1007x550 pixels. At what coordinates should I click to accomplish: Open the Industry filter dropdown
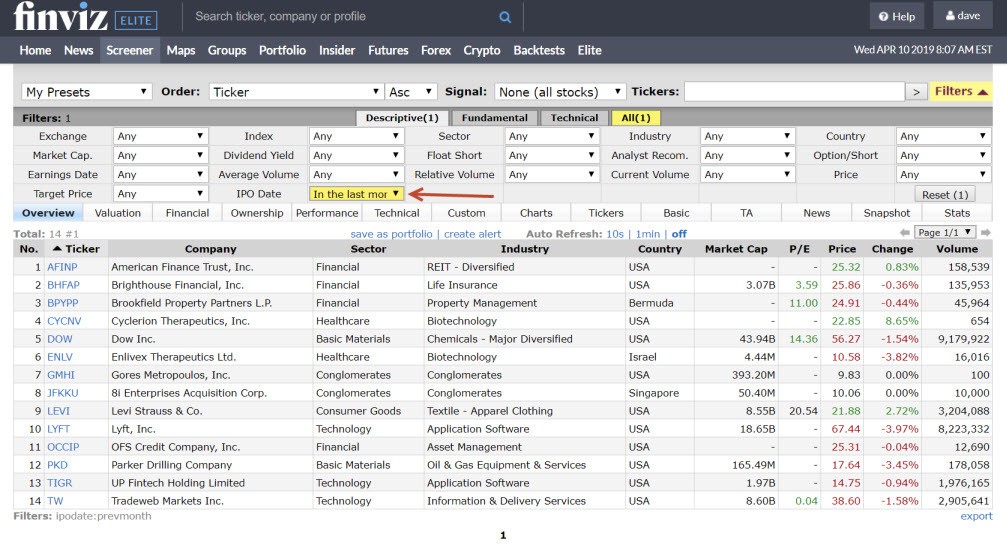point(748,136)
